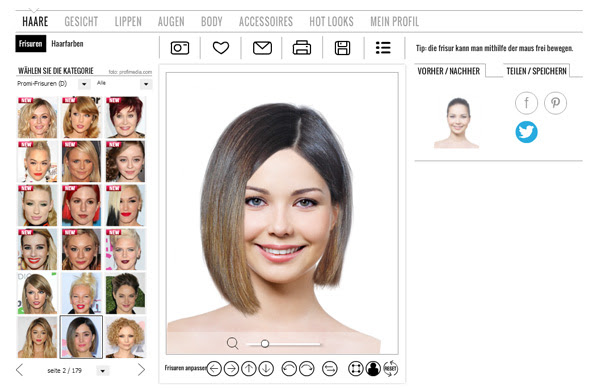The width and height of the screenshot is (600, 388).
Task: Select selected dark ombre bob thumbnail
Action: pos(82,337)
